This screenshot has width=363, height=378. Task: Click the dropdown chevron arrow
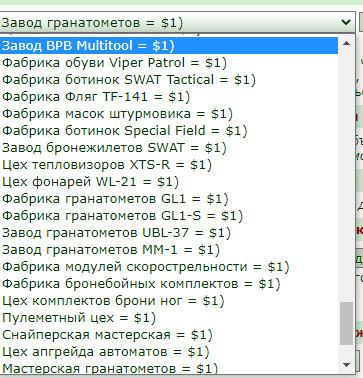point(346,22)
